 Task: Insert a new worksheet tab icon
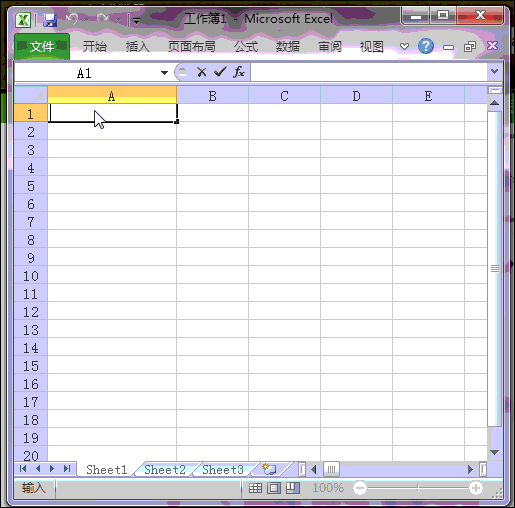[x=269, y=469]
